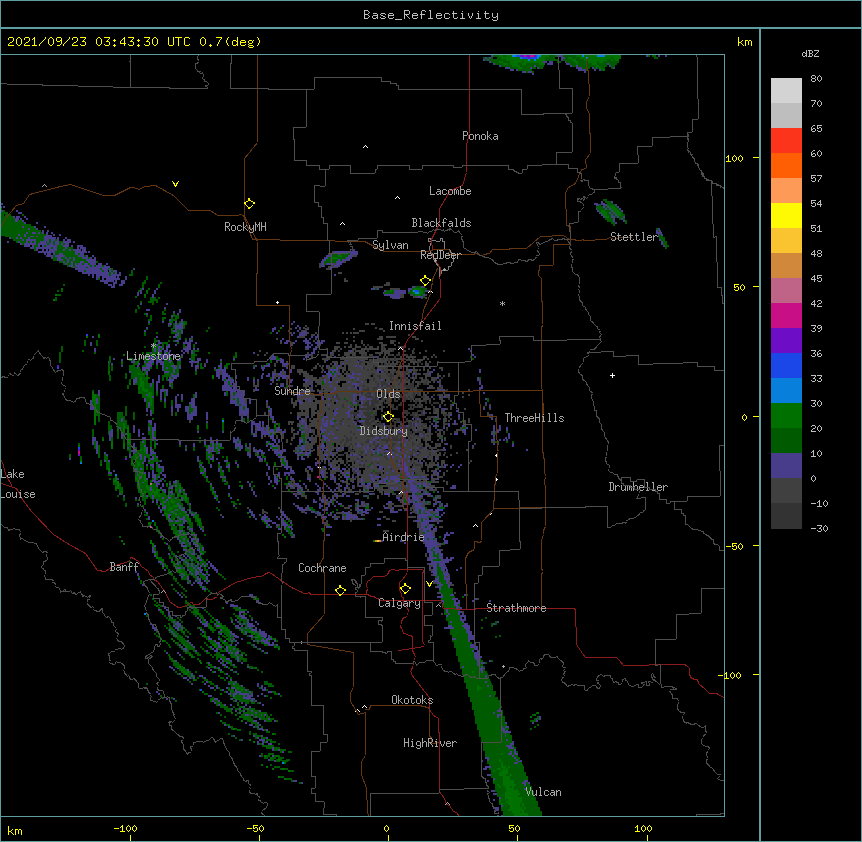The image size is (862, 842).
Task: Click the green echo blob west of RedDeer
Action: pos(338,258)
